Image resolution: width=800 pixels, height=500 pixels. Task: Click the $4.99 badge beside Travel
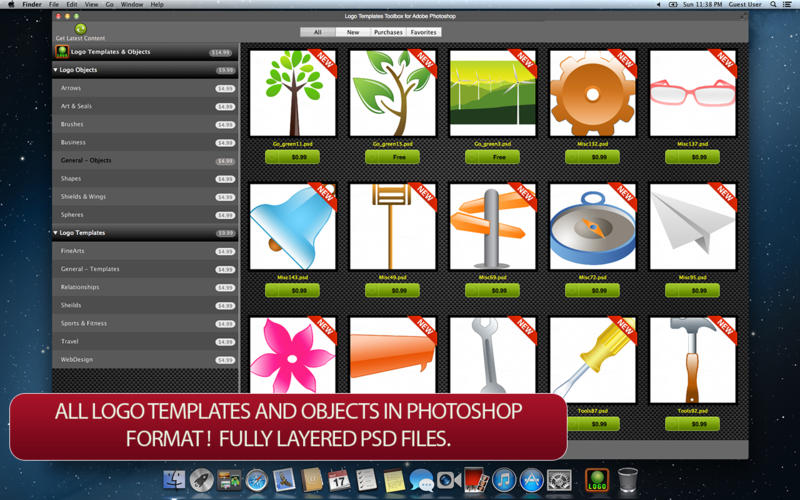[224, 342]
